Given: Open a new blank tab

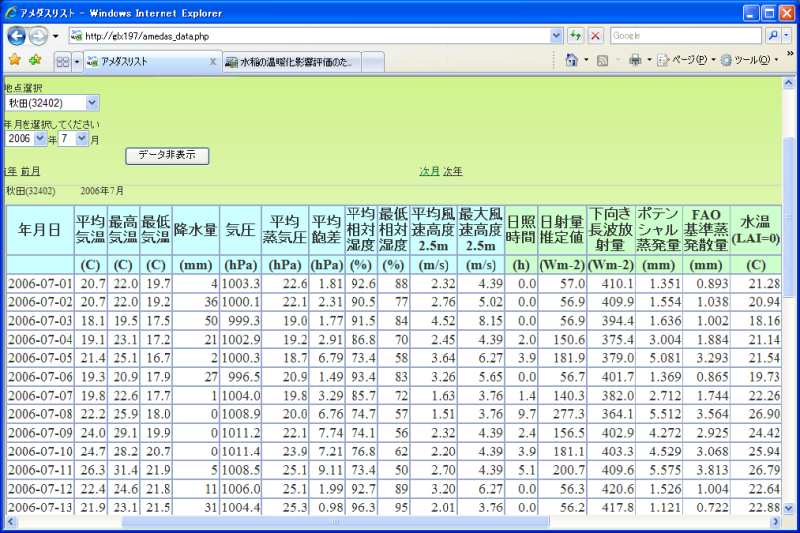Looking at the screenshot, I should [x=373, y=62].
